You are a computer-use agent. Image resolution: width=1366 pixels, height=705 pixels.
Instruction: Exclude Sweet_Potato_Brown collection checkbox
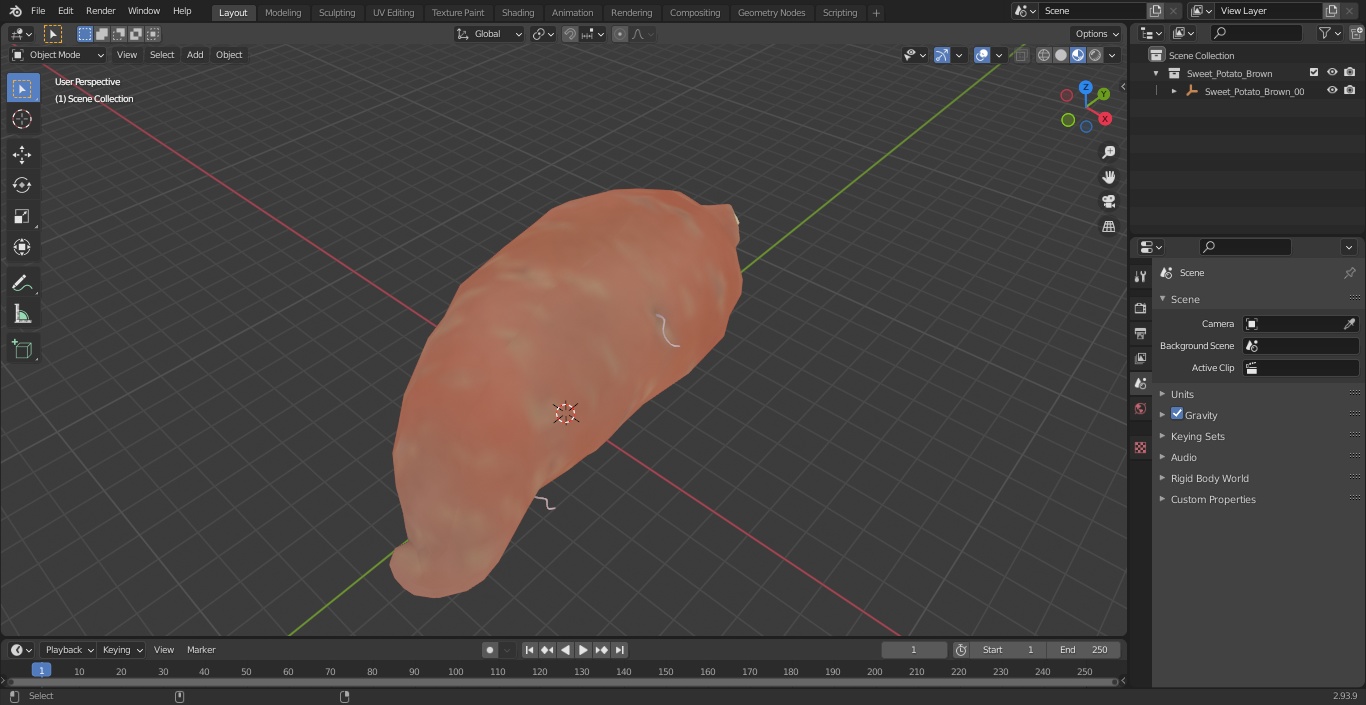(x=1314, y=73)
